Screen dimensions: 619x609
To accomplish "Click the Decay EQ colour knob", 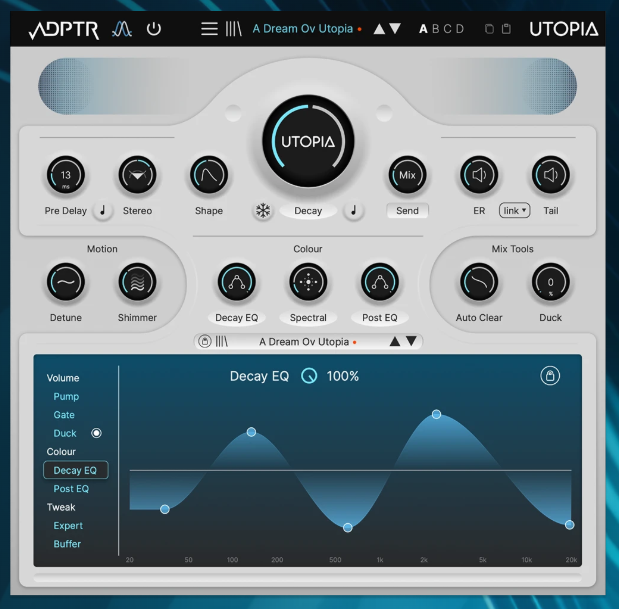I will 236,282.
